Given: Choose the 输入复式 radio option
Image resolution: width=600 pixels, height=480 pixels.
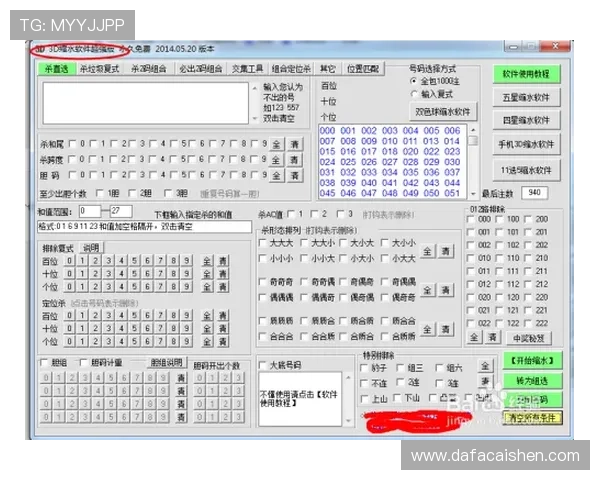Looking at the screenshot, I should (413, 94).
